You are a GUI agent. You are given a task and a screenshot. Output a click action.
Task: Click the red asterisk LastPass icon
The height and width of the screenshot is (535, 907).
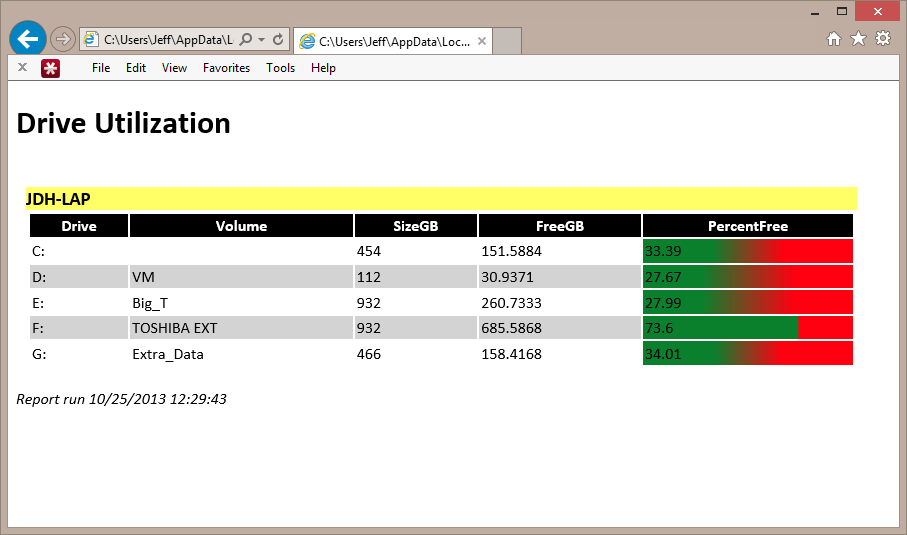[50, 68]
